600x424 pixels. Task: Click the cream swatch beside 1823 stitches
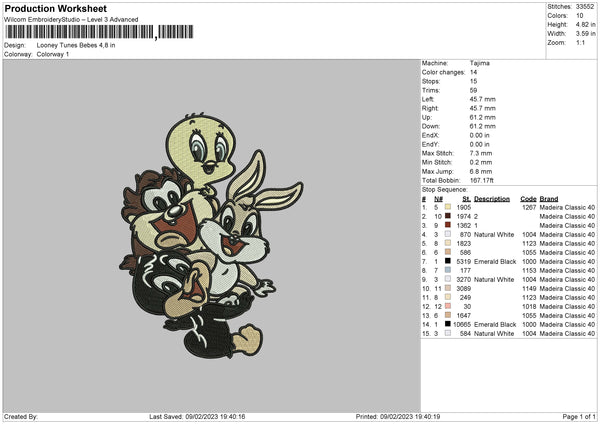point(448,243)
